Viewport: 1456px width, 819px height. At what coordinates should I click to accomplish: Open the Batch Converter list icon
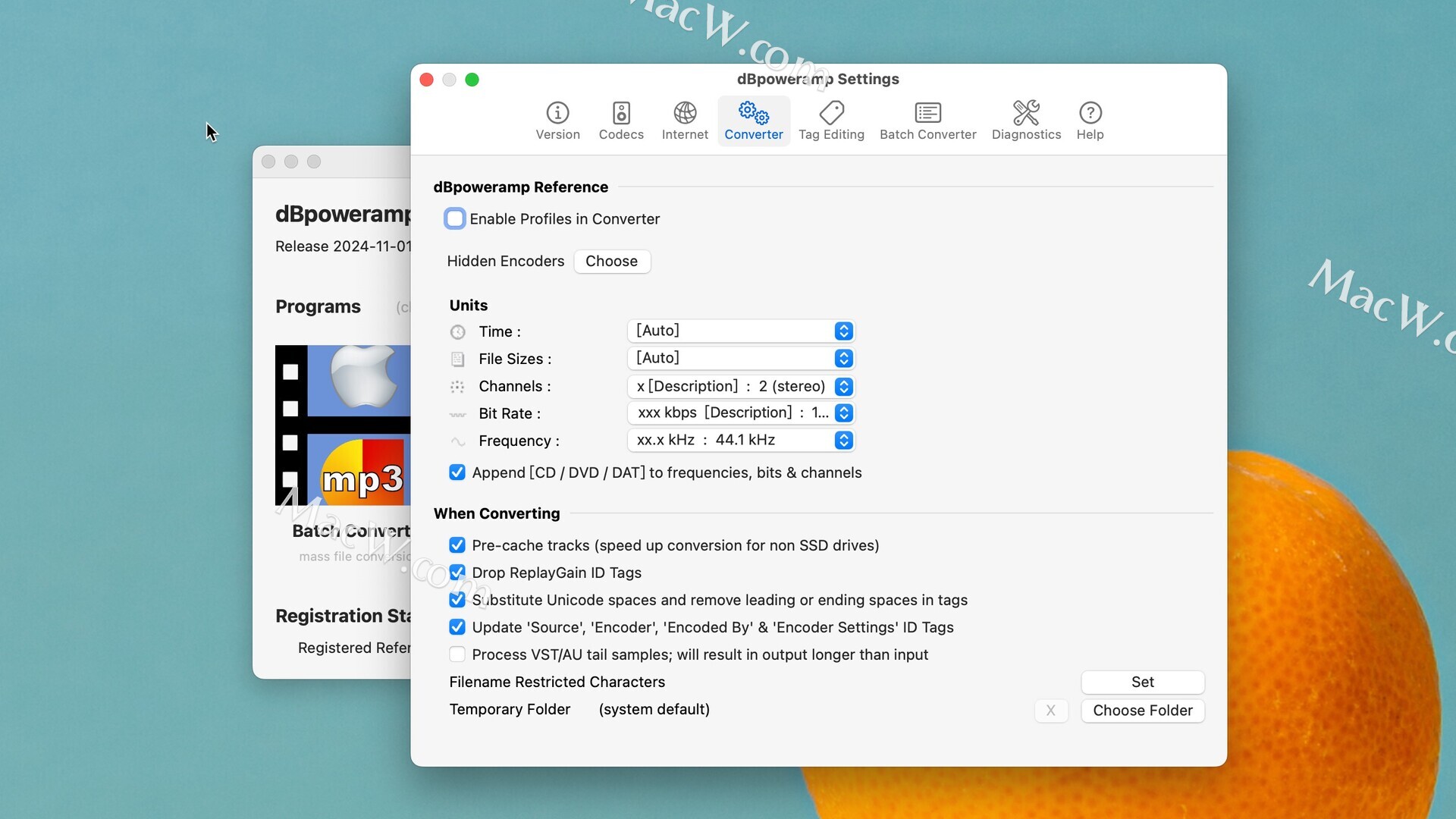click(927, 113)
